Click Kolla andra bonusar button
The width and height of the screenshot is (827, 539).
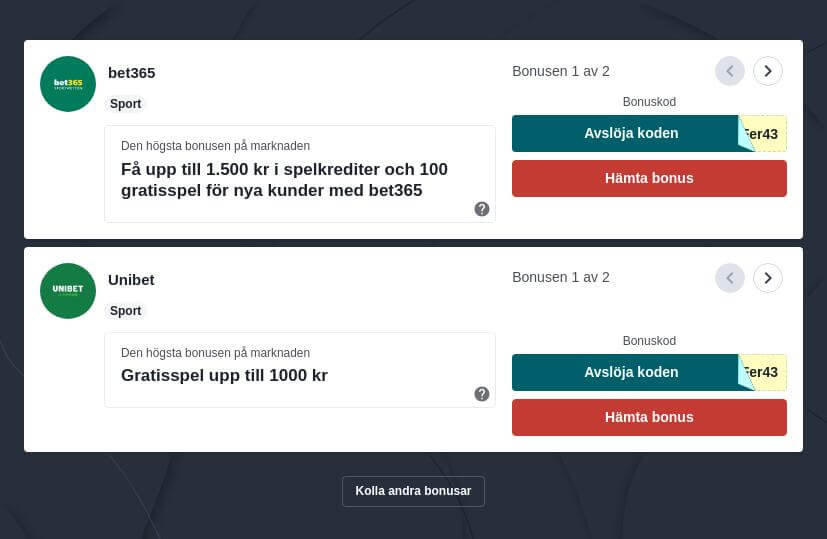414,491
